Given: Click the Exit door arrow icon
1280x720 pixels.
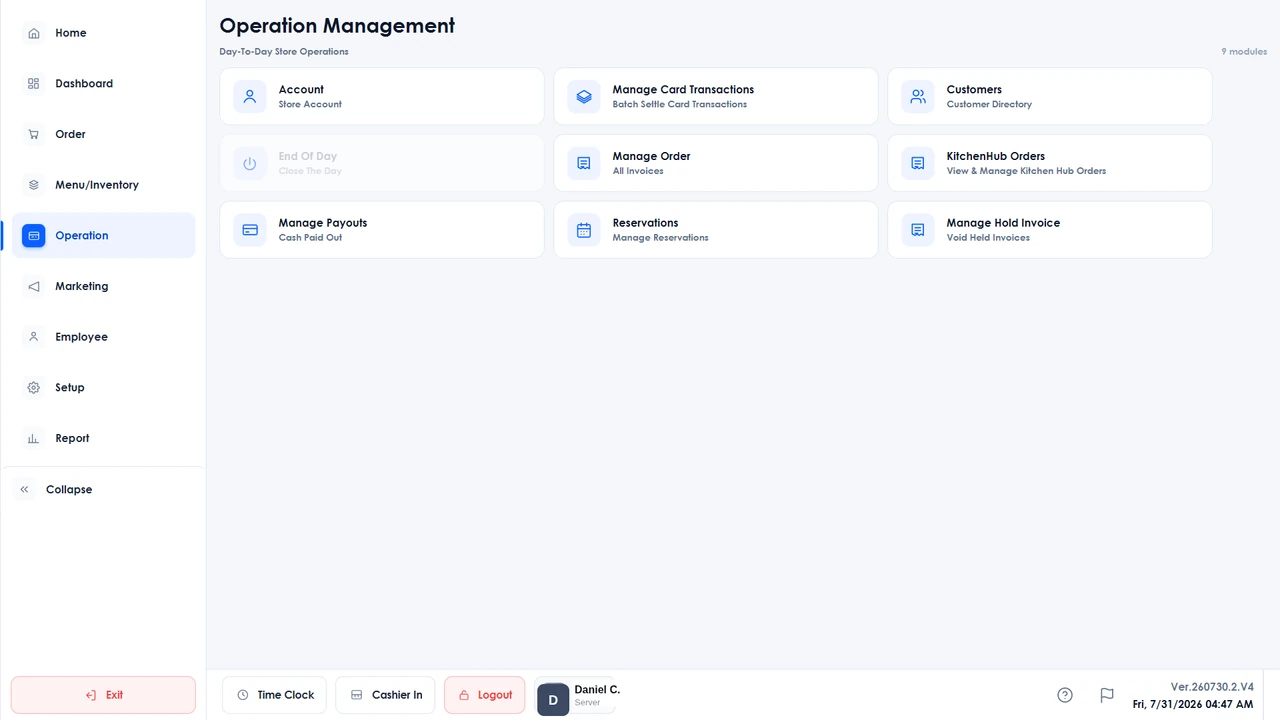Looking at the screenshot, I should coord(91,695).
